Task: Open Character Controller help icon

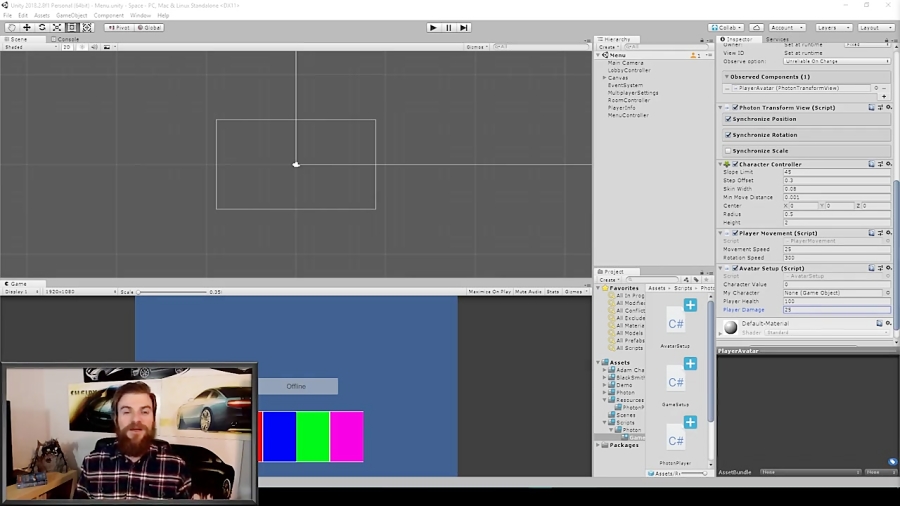Action: (871, 164)
